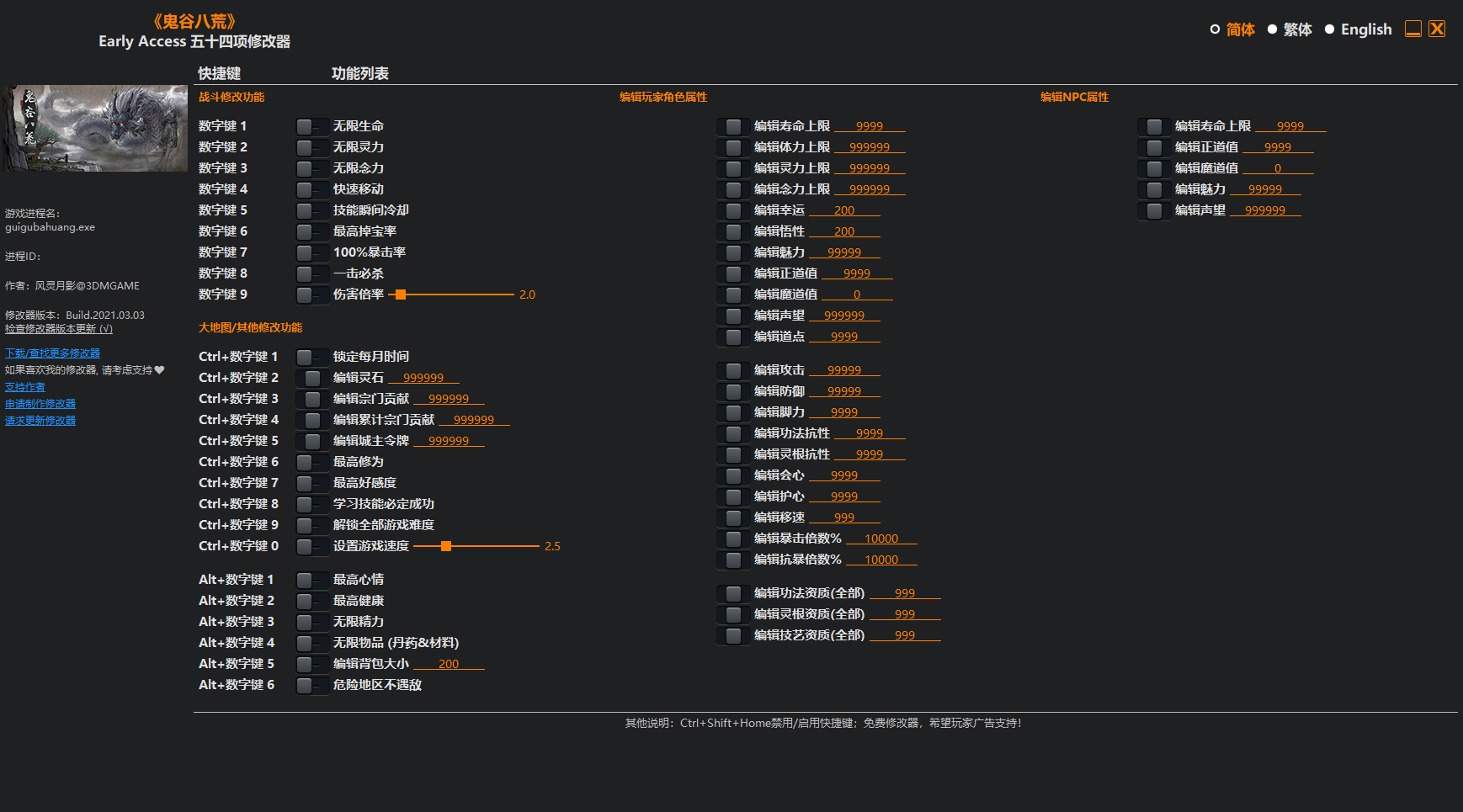Apply 编辑背包大小 value button
This screenshot has height=812, width=1463.
pyautogui.click(x=311, y=664)
